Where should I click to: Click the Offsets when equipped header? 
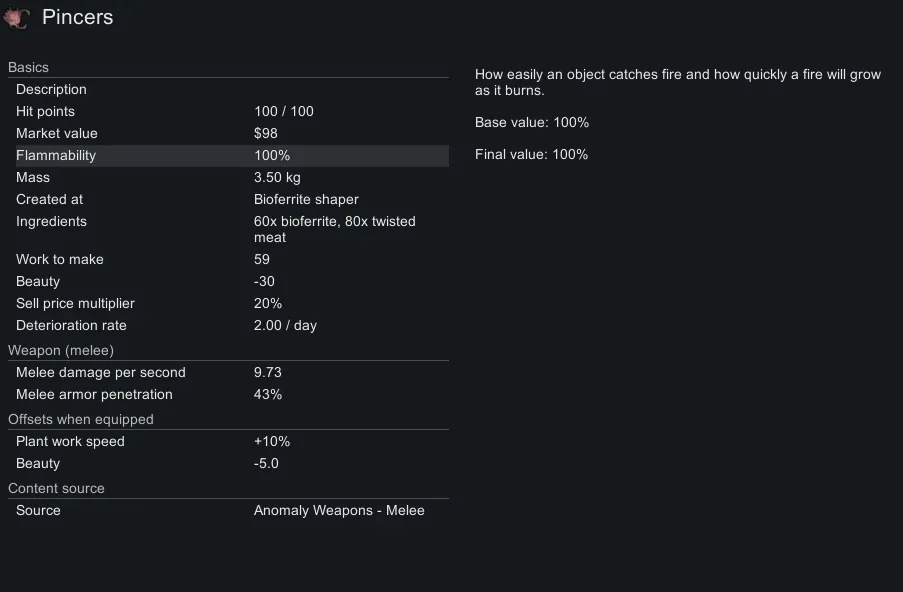tap(81, 420)
